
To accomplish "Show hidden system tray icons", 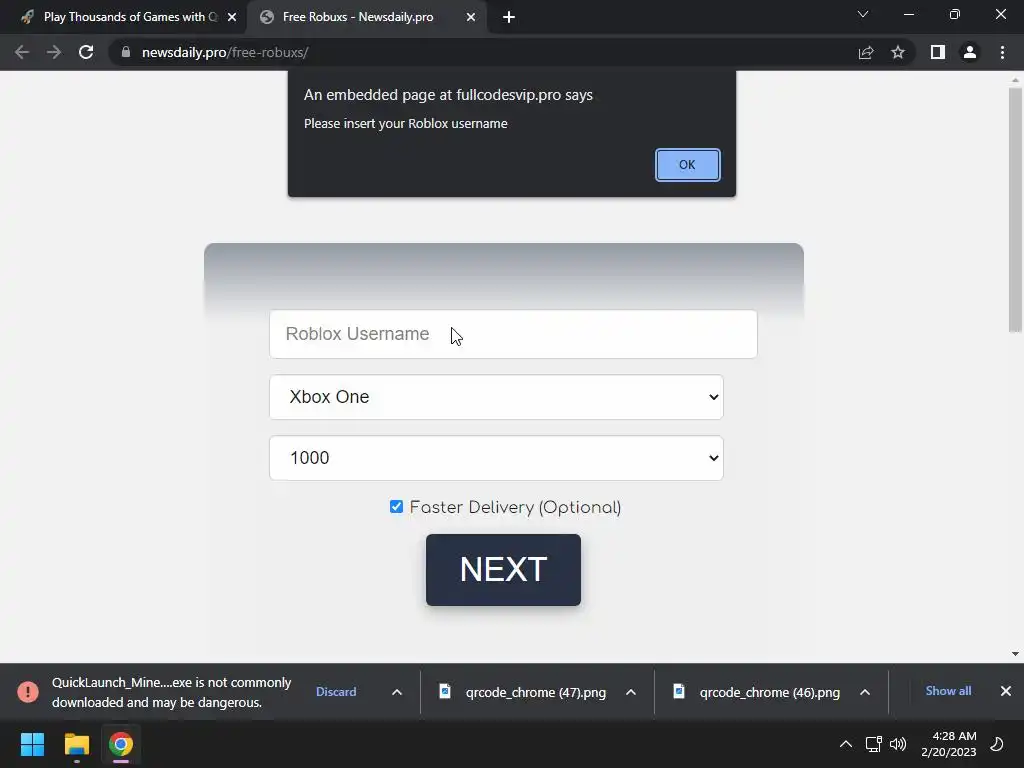I will click(x=846, y=744).
